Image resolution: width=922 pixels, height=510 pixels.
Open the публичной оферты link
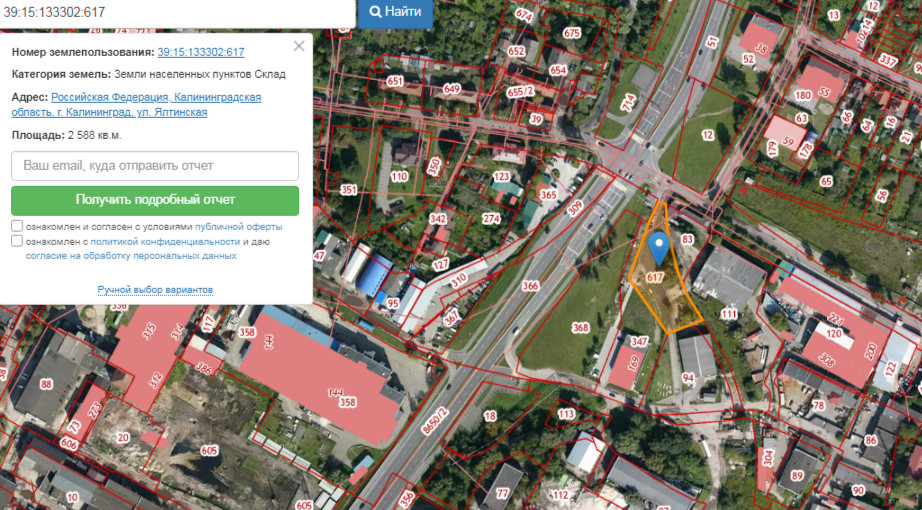238,227
